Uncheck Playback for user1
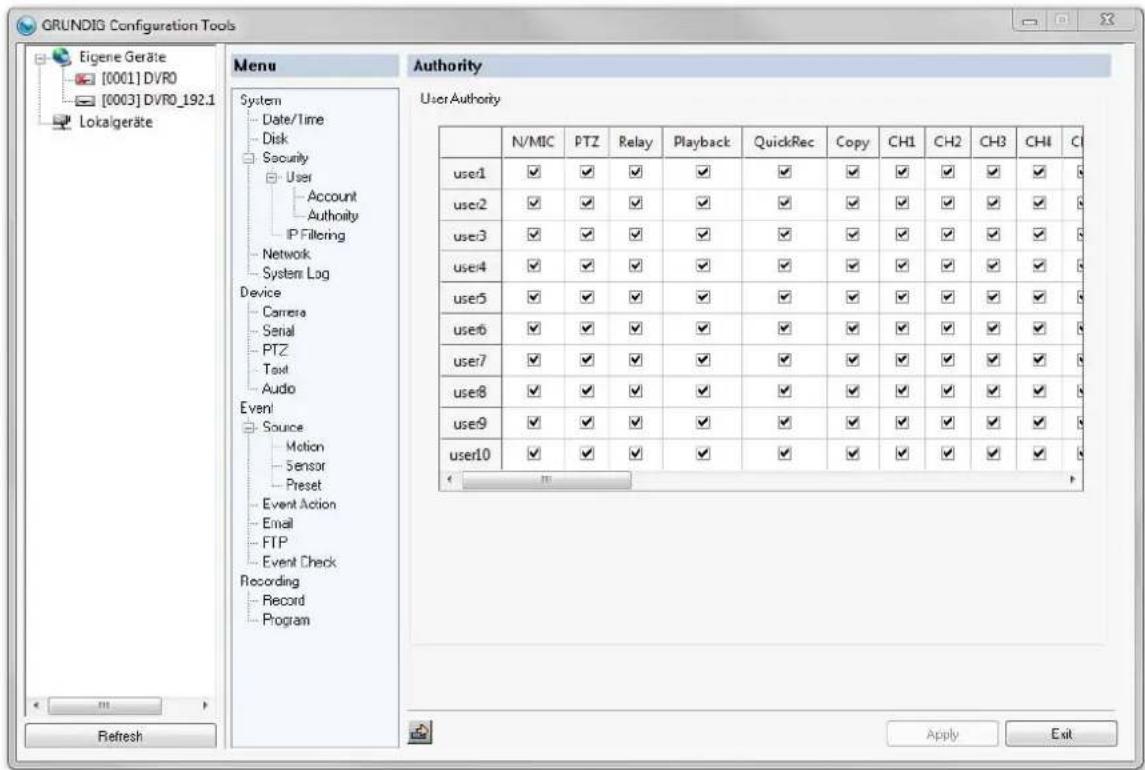 tap(702, 172)
